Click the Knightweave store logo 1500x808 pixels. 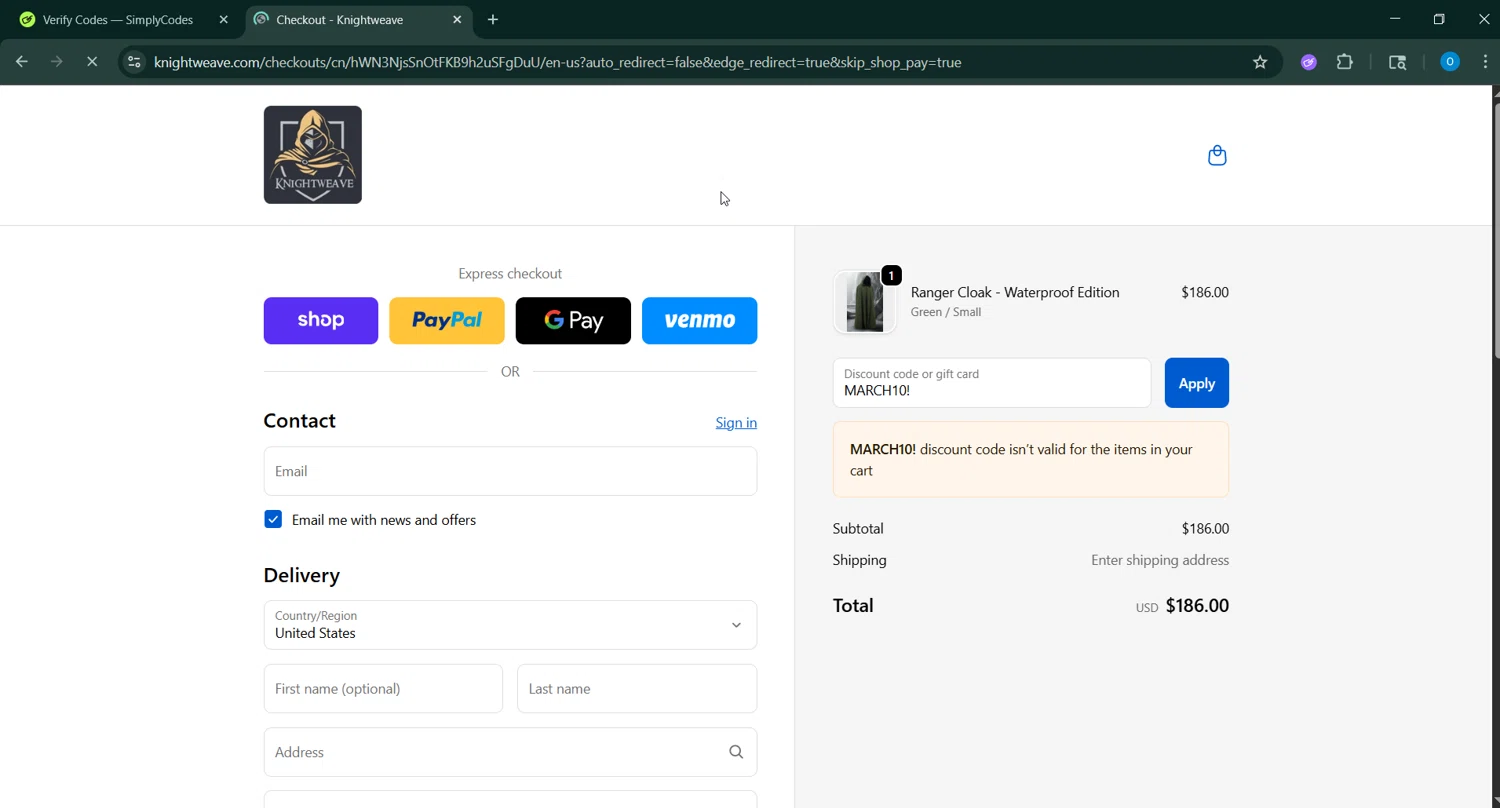pos(313,155)
